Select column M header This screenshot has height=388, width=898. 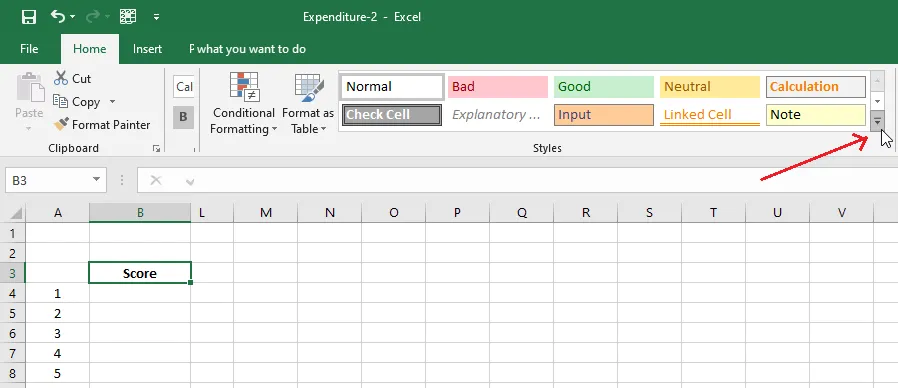pos(266,213)
